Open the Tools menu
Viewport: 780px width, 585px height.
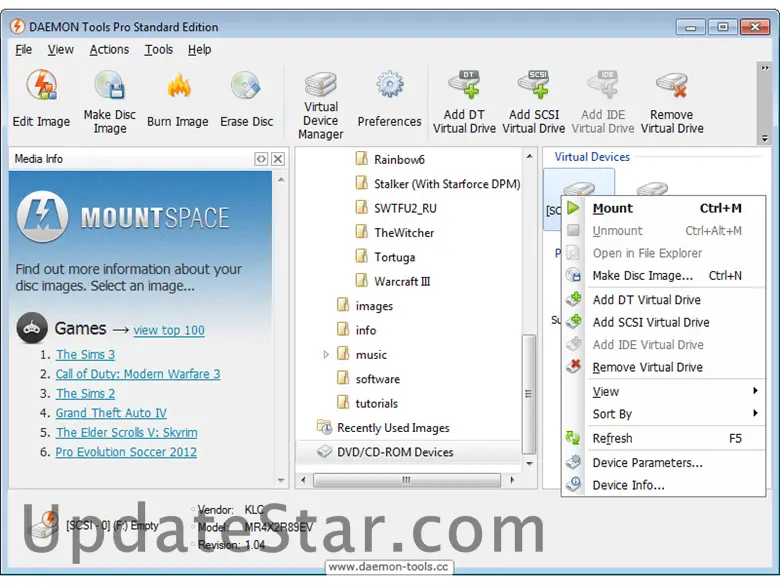(x=159, y=50)
